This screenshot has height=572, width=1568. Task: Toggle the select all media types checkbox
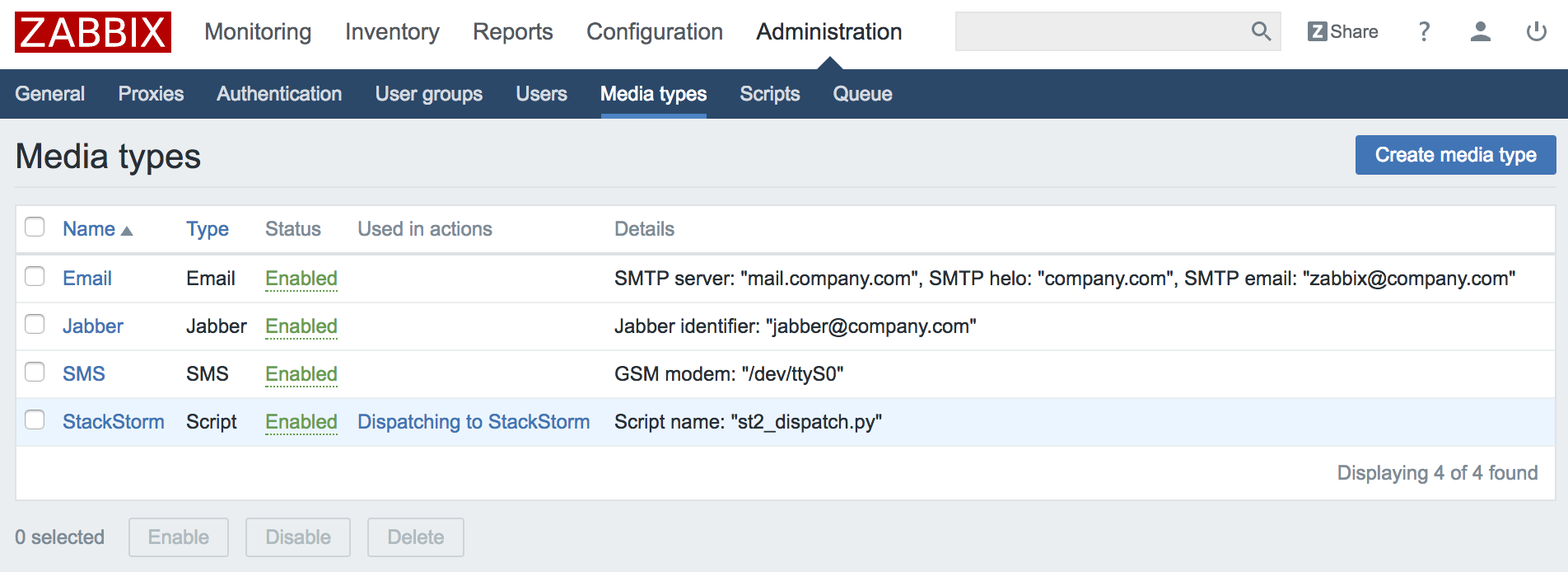pos(35,227)
